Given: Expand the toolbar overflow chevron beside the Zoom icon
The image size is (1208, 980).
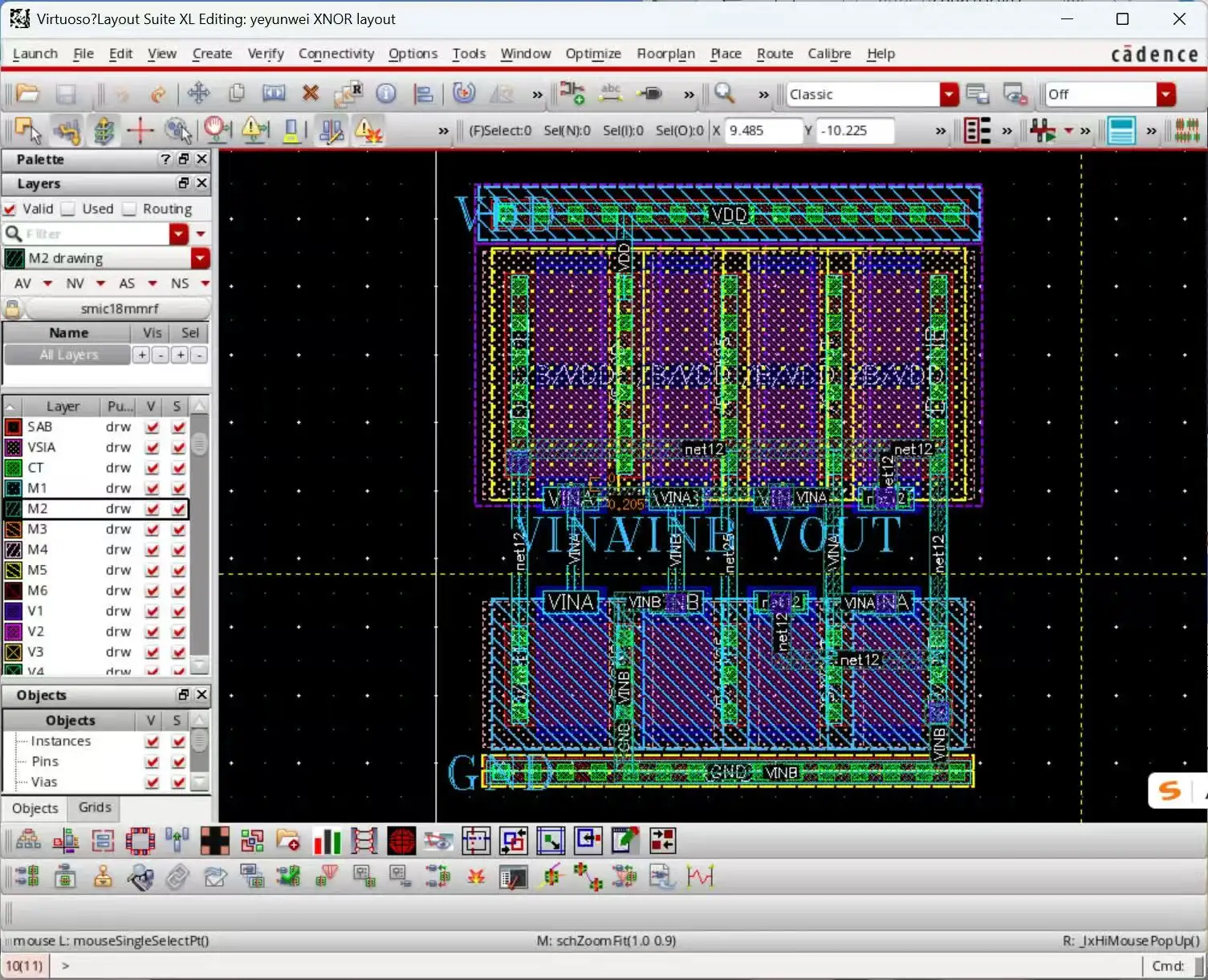Looking at the screenshot, I should click(x=763, y=95).
